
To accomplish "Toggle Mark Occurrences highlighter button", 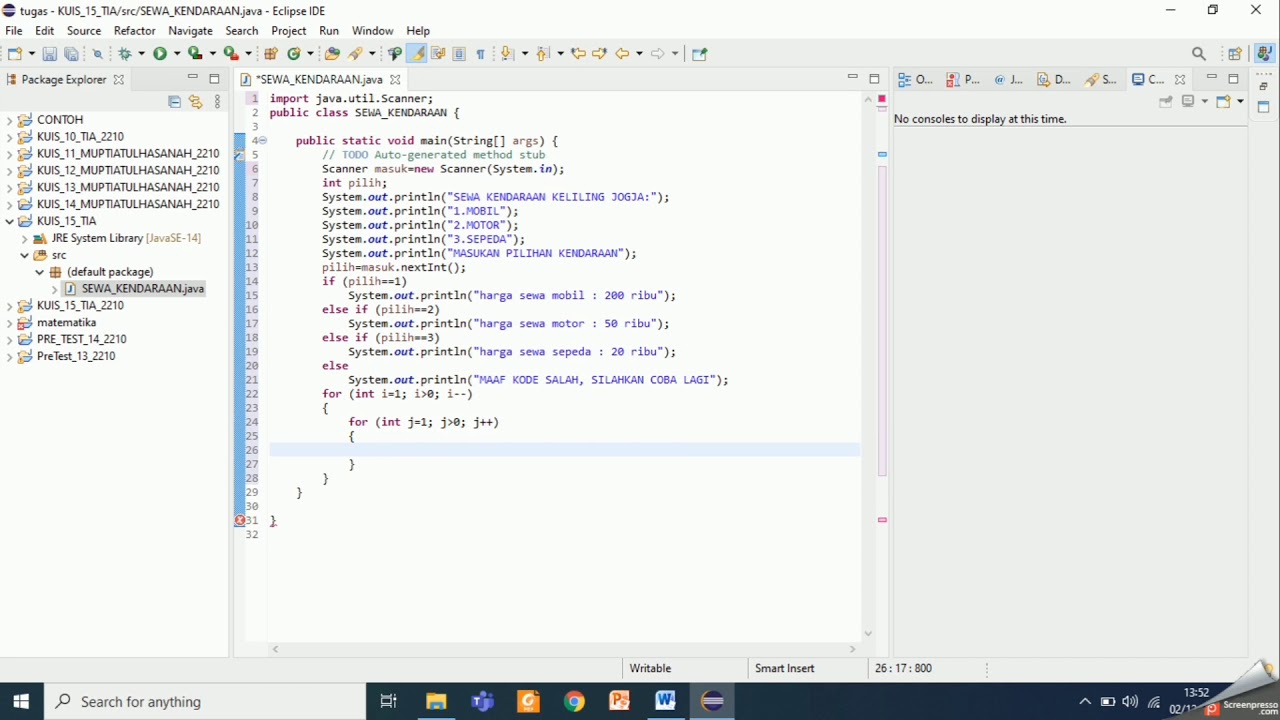I will [417, 54].
